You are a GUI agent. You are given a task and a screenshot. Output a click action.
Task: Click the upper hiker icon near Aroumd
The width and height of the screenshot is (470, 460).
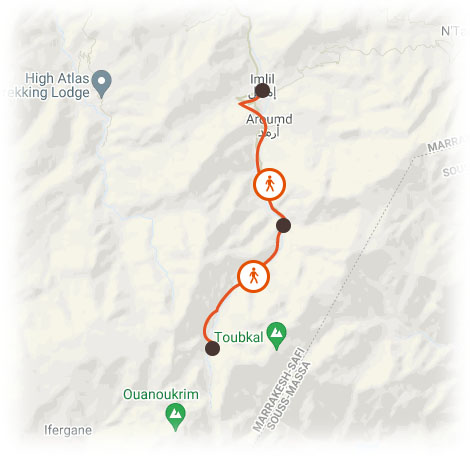pyautogui.click(x=270, y=184)
